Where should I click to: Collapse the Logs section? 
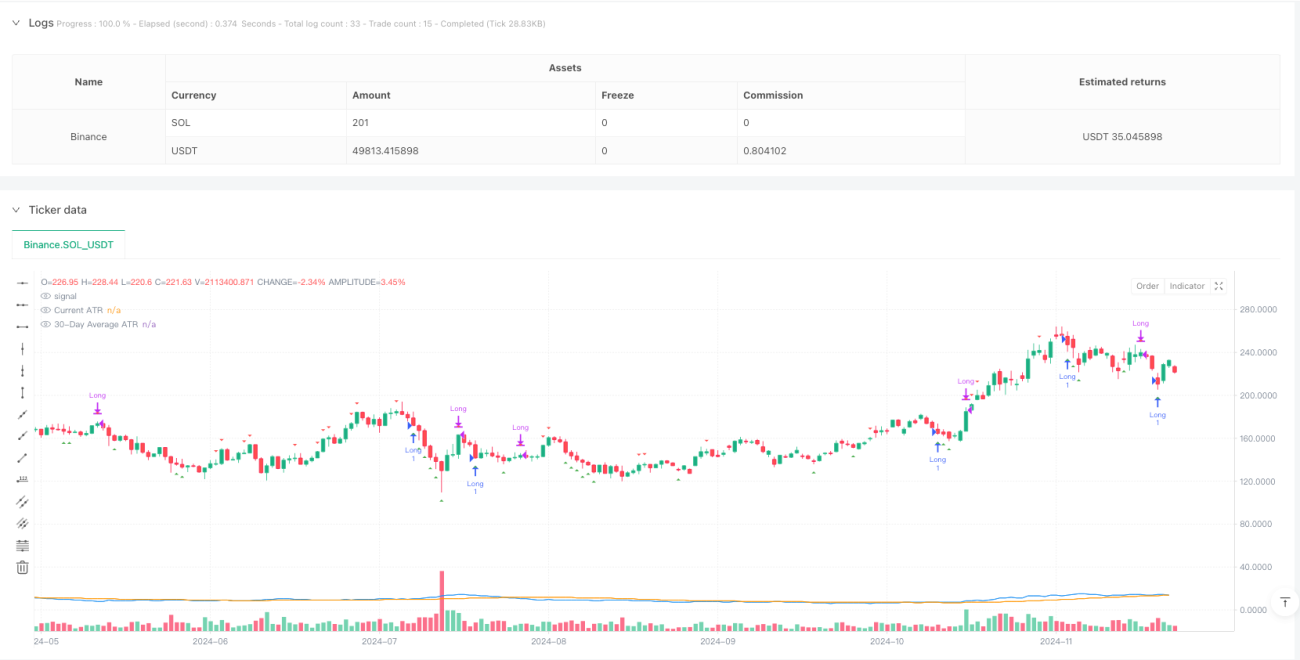(16, 22)
